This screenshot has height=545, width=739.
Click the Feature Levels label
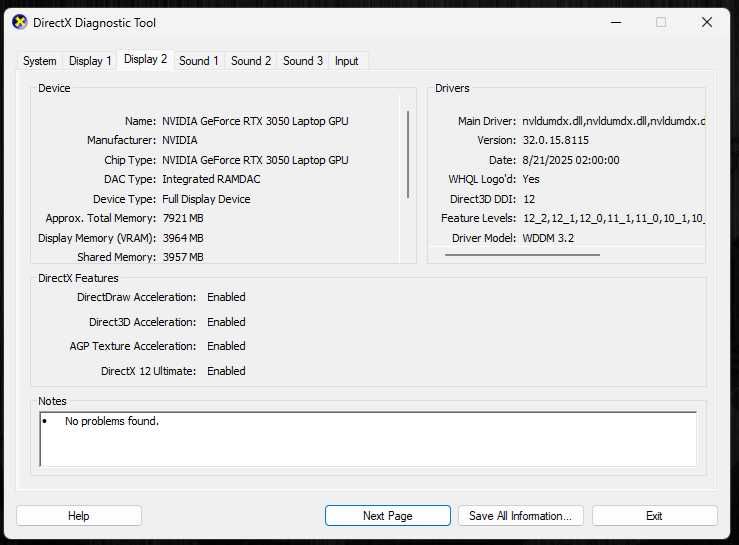coord(478,218)
